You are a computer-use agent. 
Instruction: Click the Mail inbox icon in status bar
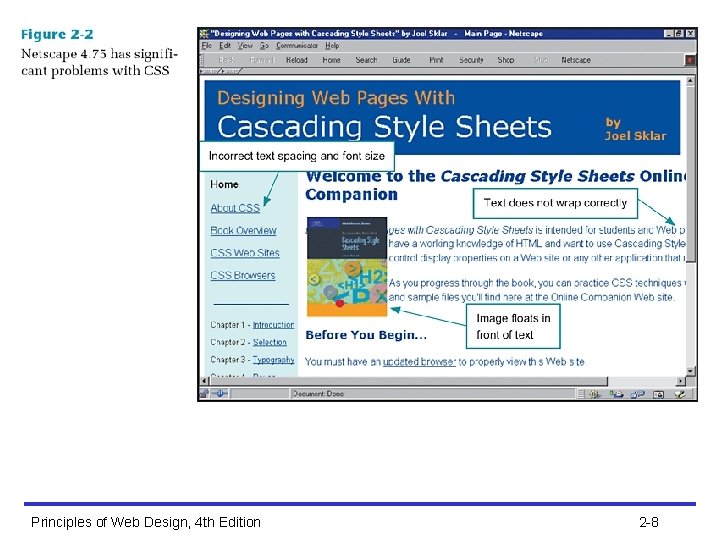(616, 394)
